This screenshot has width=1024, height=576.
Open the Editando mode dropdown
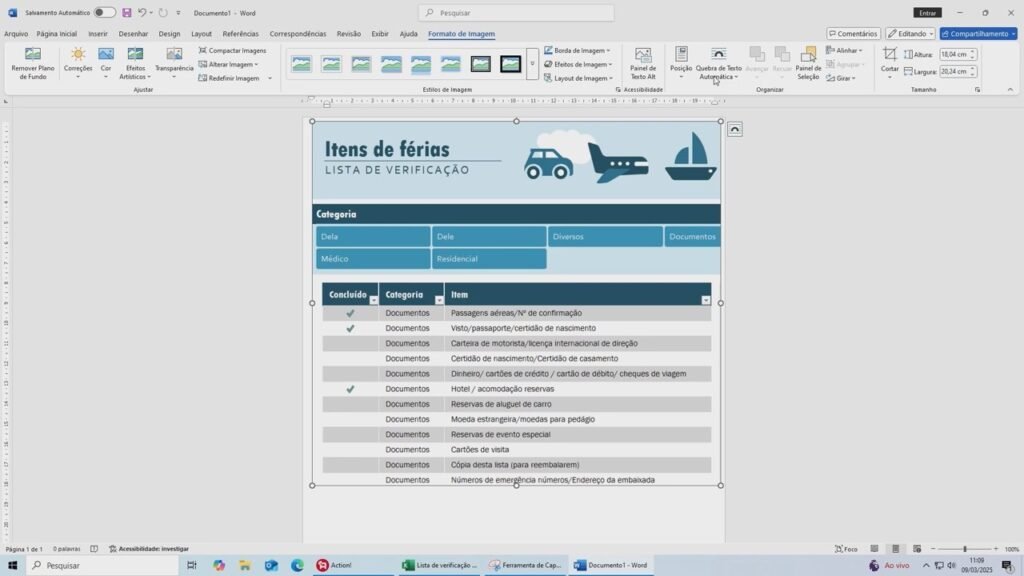click(910, 33)
